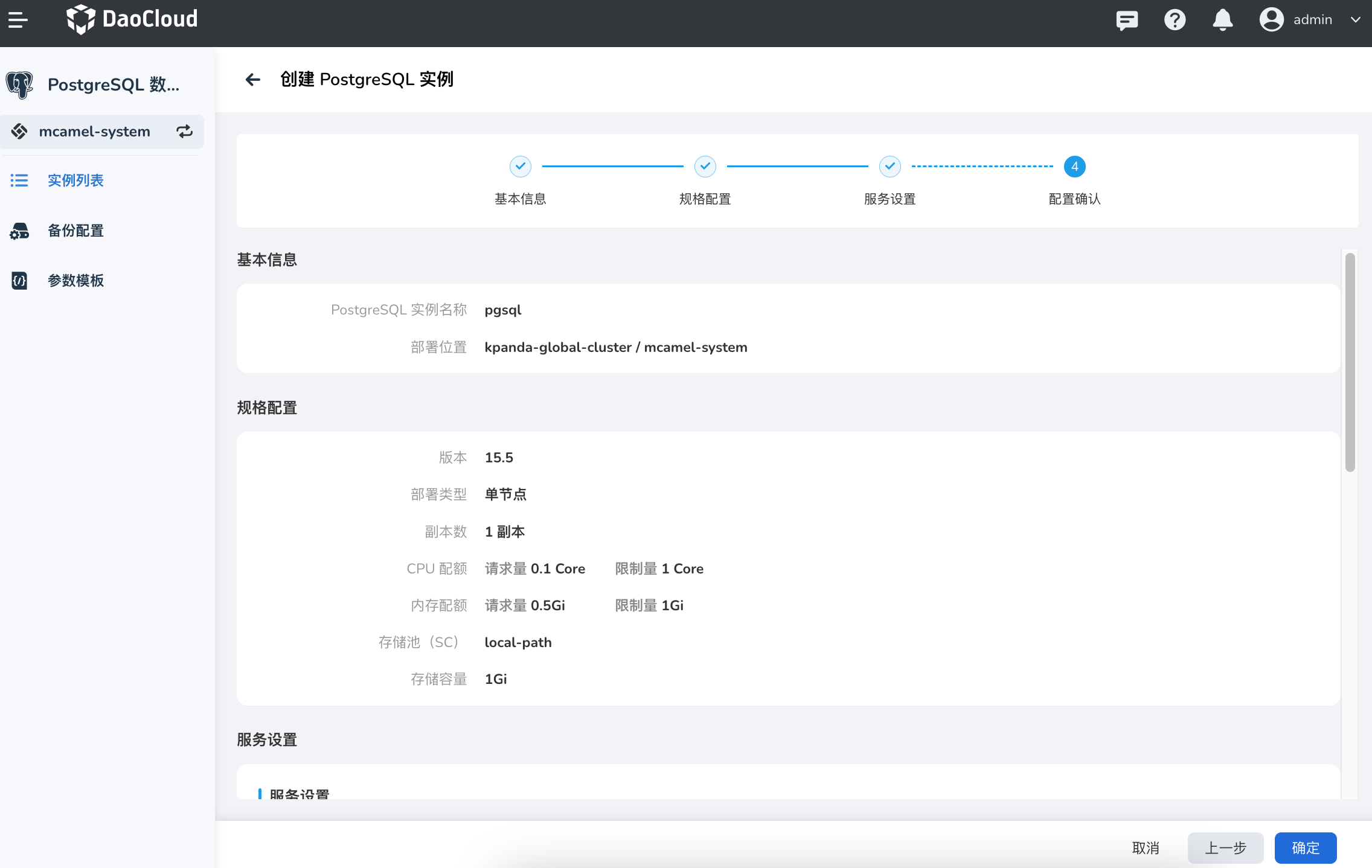This screenshot has width=1372, height=868.
Task: Click the DaoCloud logo
Action: 132,20
